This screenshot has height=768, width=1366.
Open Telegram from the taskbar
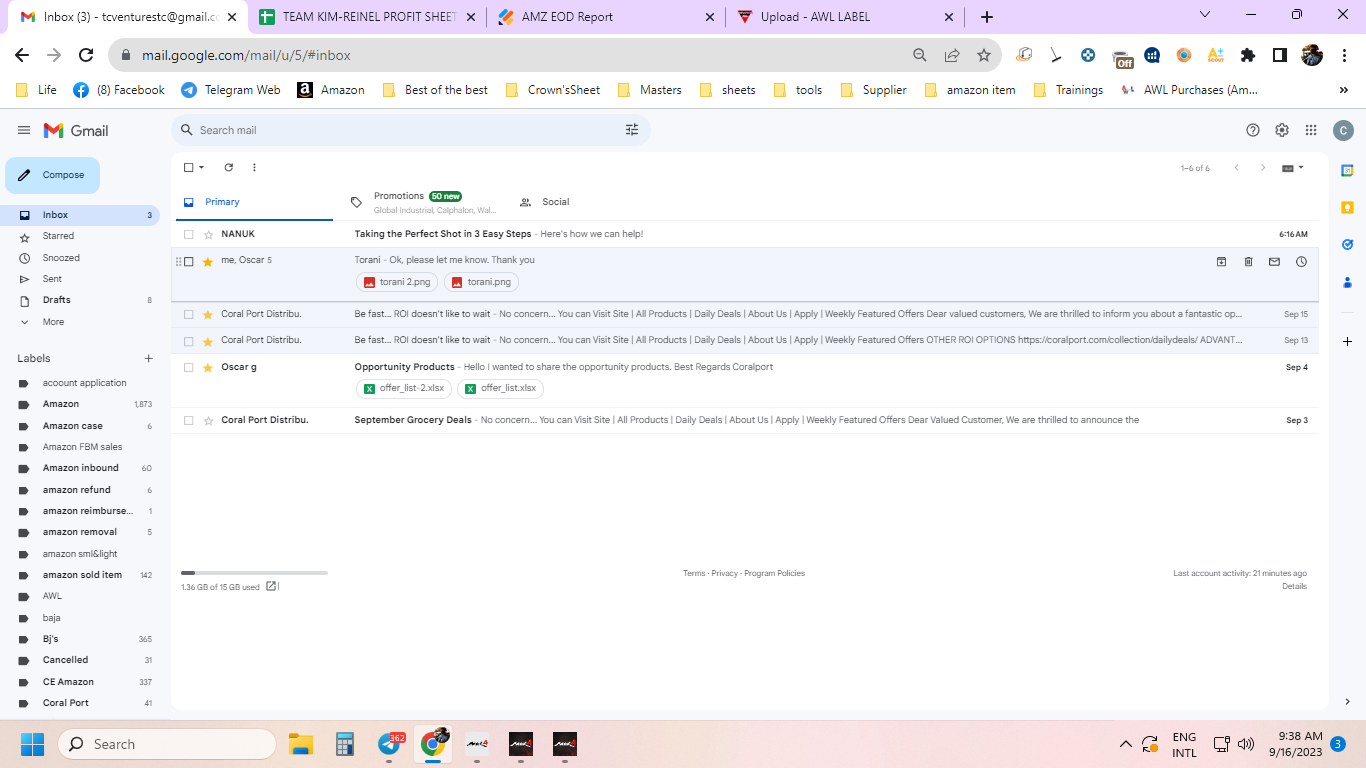coord(390,744)
